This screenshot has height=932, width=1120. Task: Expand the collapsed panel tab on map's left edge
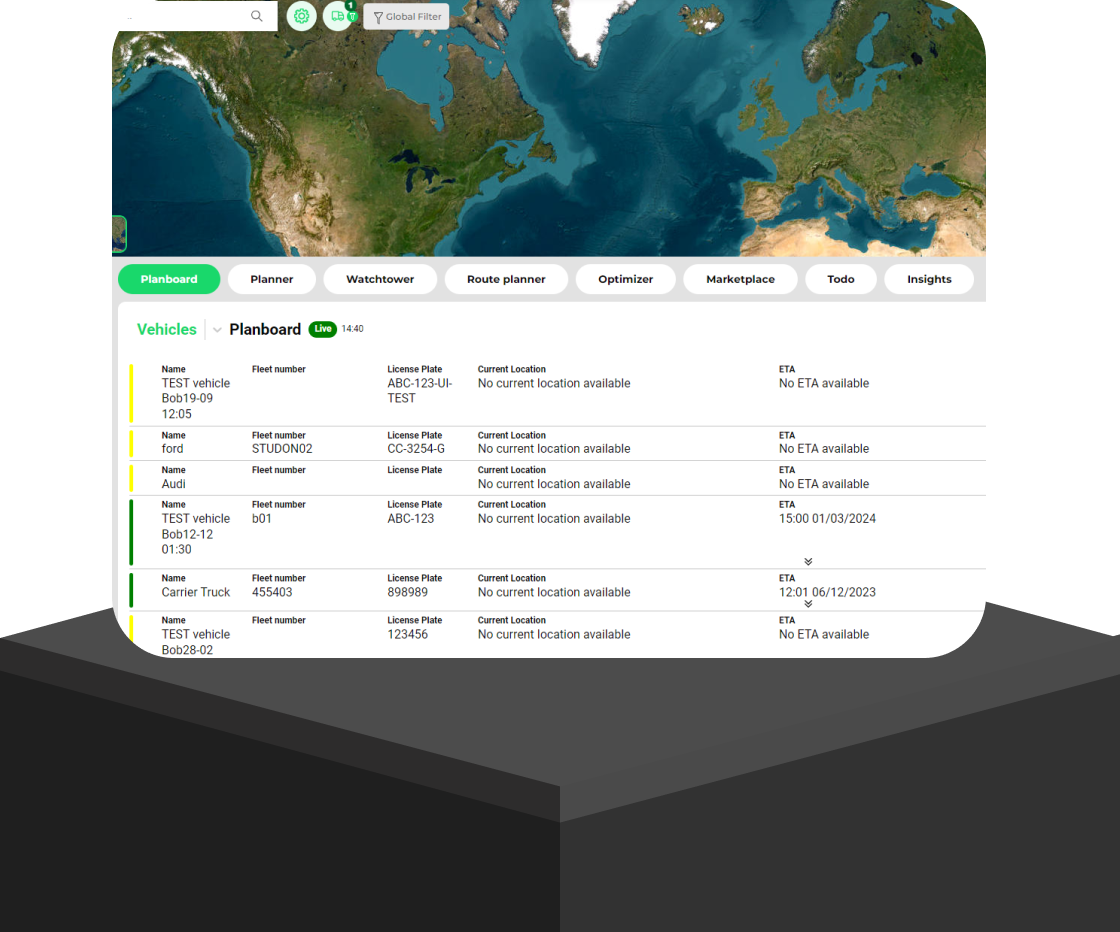tap(118, 233)
